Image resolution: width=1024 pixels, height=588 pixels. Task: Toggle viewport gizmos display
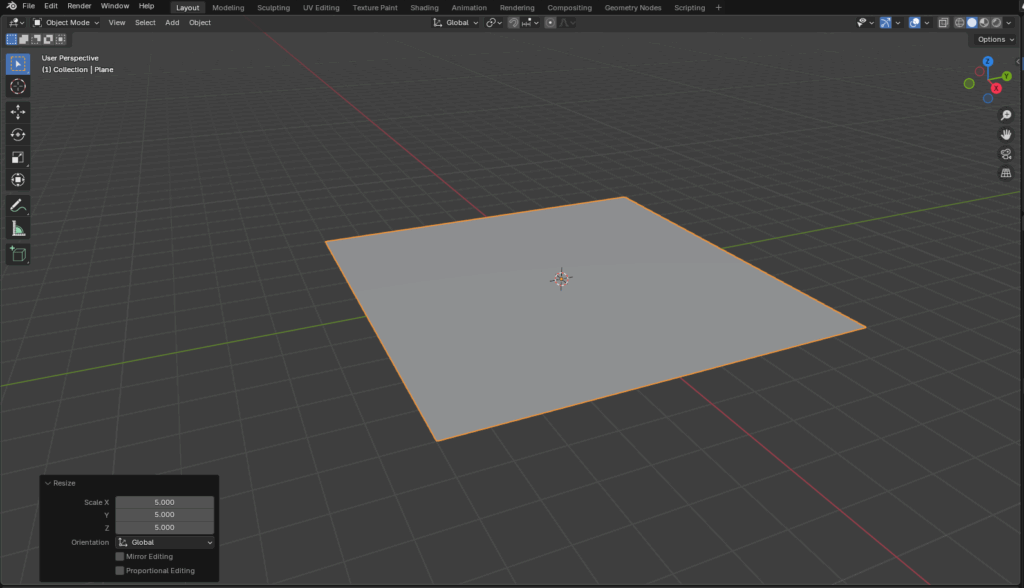click(885, 22)
